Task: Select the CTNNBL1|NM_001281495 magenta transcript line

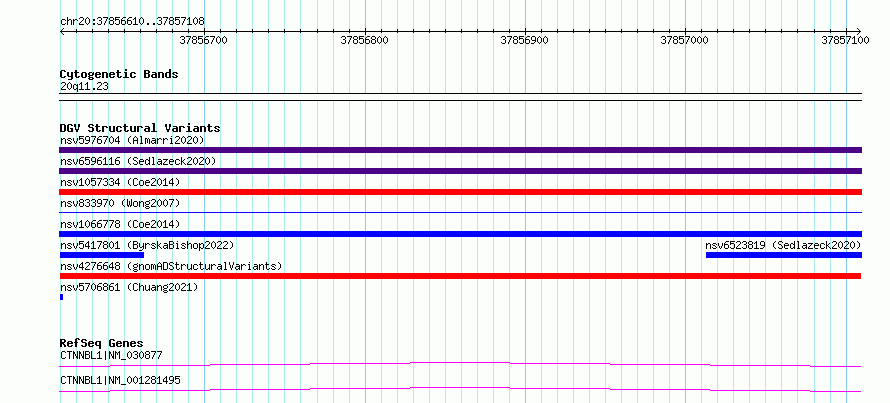Action: [x=460, y=389]
